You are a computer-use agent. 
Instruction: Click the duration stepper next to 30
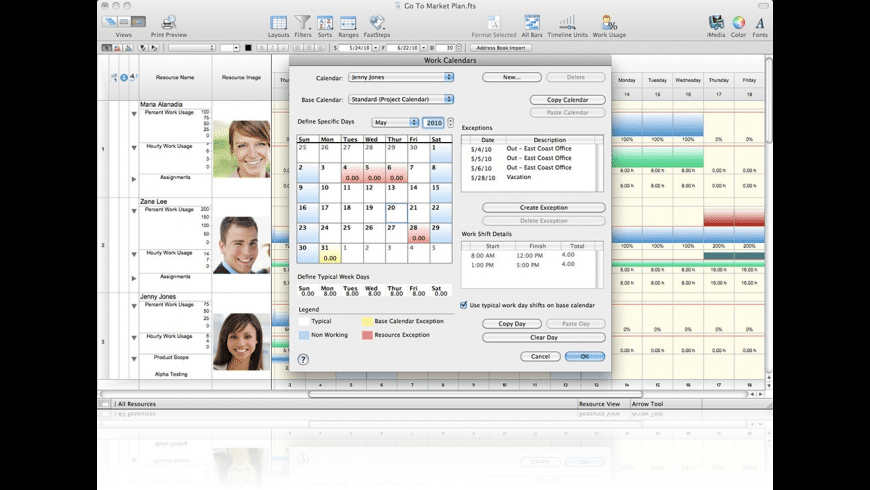pyautogui.click(x=459, y=48)
